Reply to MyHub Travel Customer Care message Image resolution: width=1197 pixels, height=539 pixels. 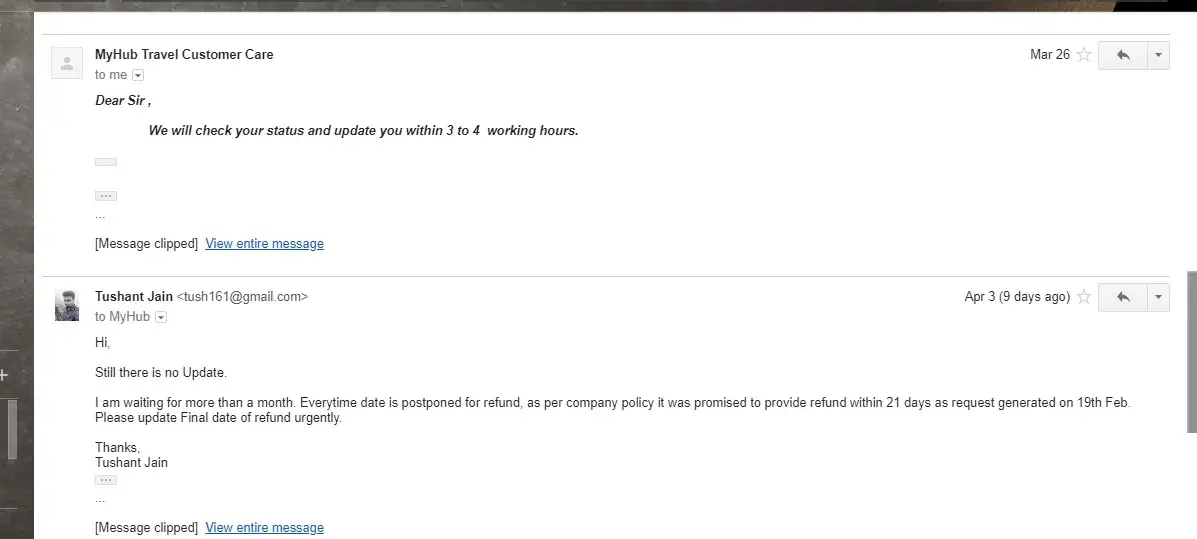click(1122, 55)
